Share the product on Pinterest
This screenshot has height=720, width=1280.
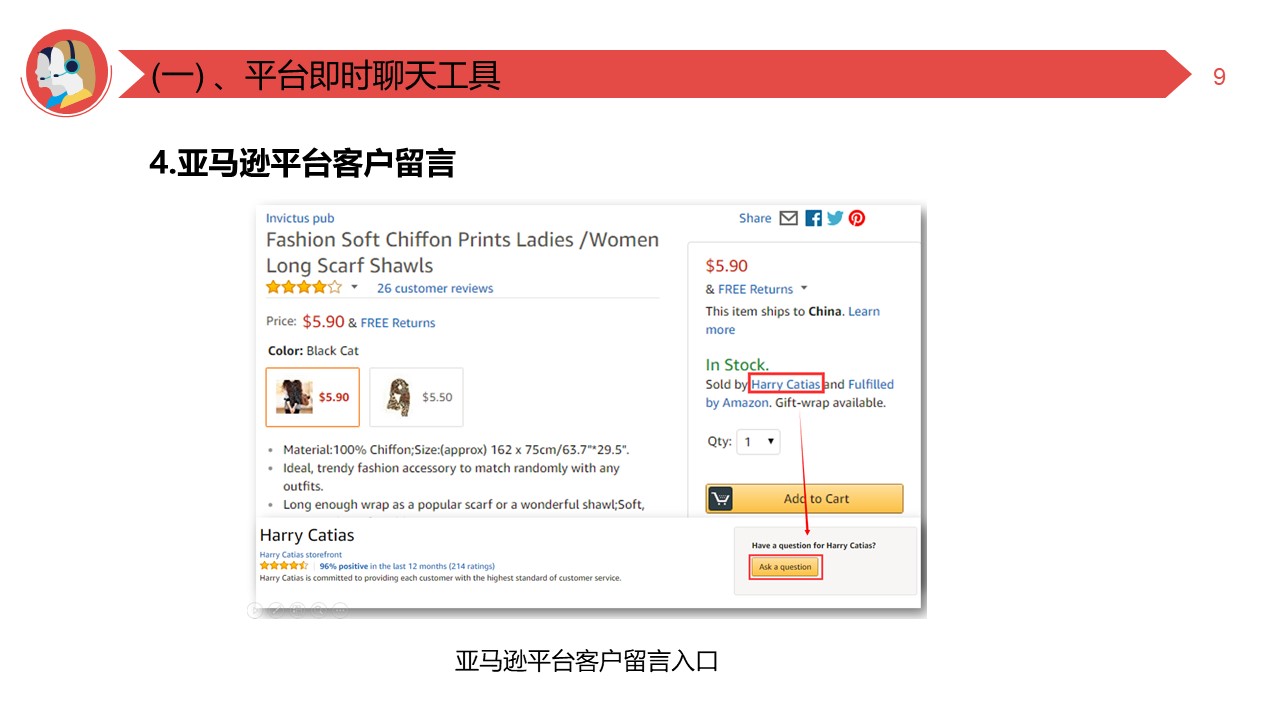click(x=857, y=218)
